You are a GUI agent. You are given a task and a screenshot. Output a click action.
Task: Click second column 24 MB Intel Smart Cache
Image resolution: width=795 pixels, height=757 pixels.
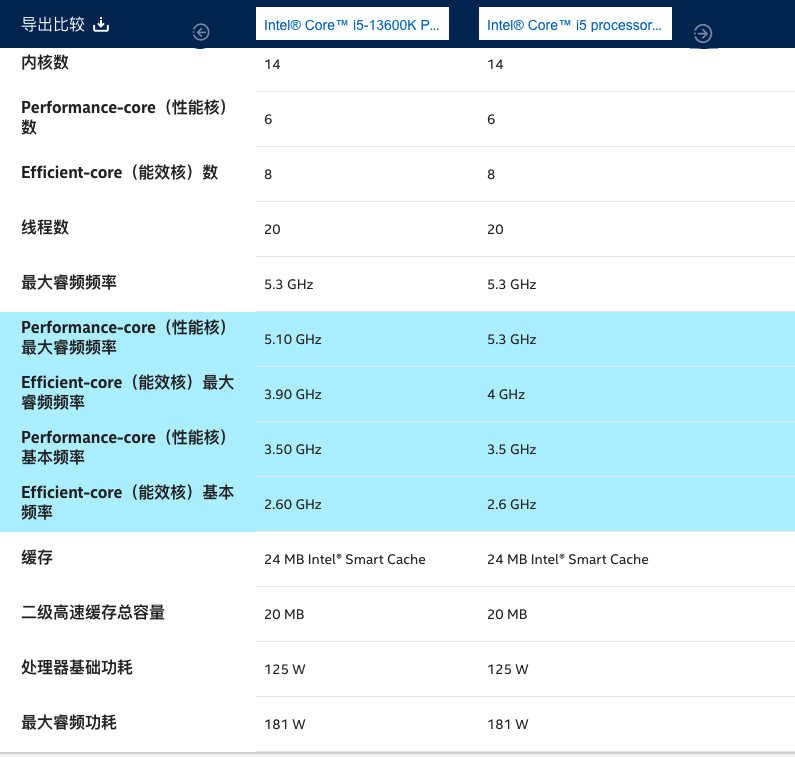point(568,559)
